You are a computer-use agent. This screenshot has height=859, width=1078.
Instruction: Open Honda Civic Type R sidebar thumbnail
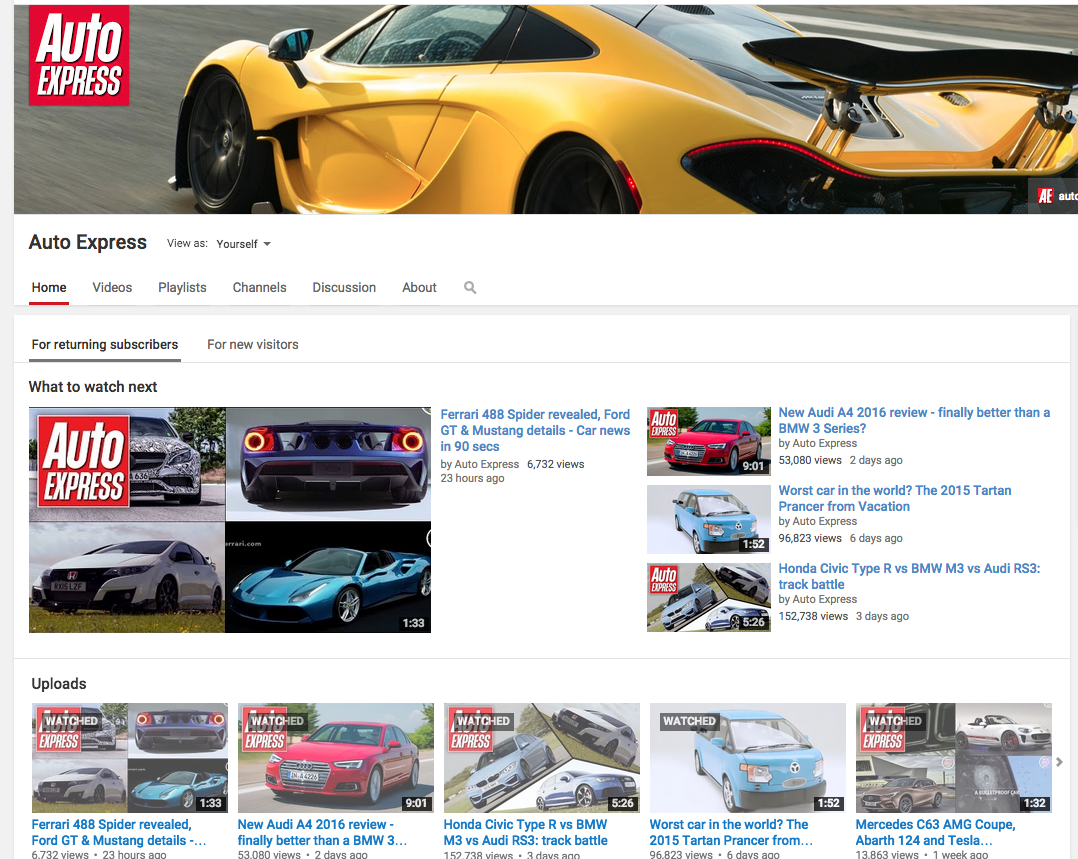tap(709, 597)
